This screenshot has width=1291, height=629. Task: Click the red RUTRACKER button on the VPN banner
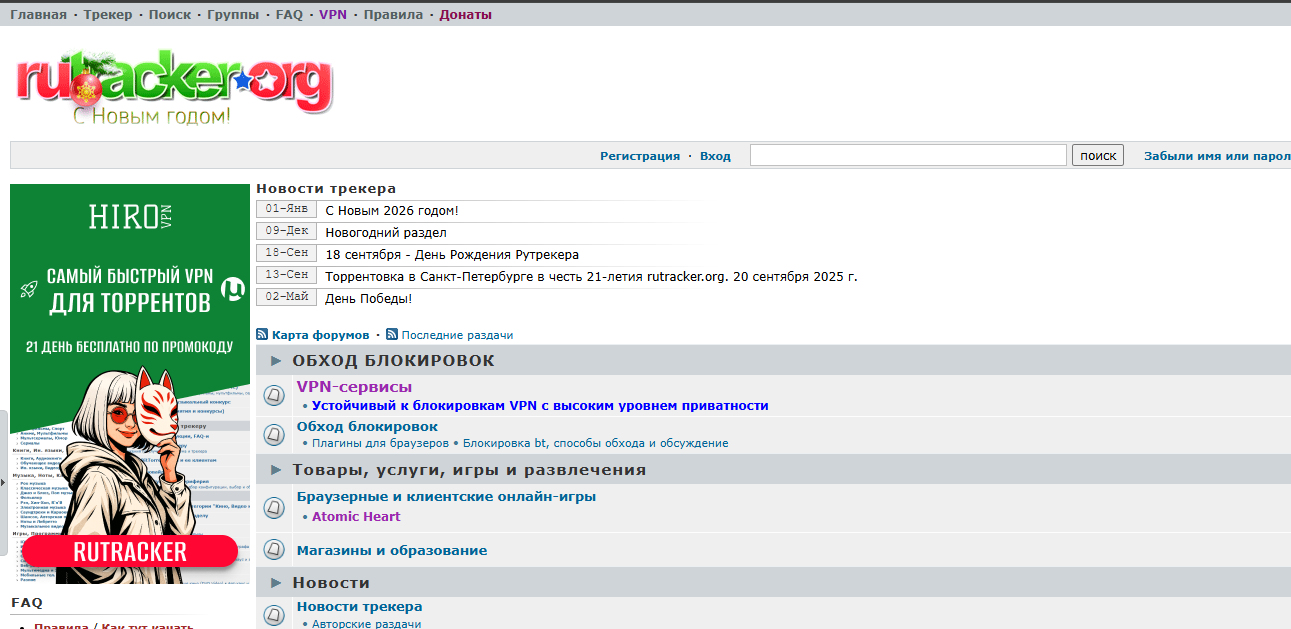pos(130,552)
